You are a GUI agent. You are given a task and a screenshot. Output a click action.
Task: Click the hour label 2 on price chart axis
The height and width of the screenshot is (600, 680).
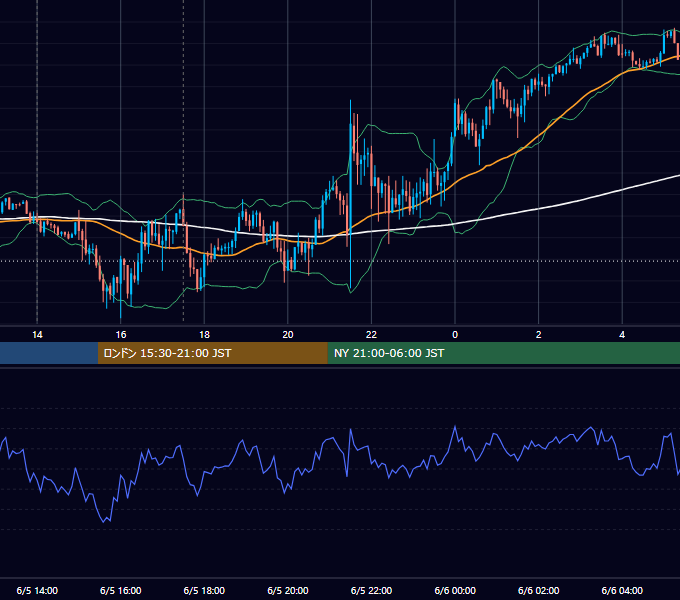pyautogui.click(x=539, y=335)
